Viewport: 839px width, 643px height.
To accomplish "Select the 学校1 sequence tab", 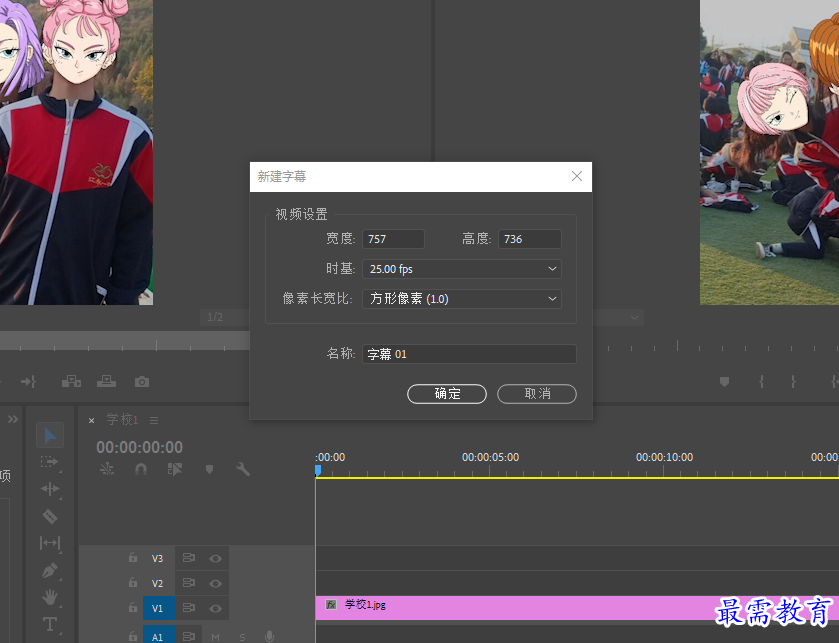I will click(122, 419).
